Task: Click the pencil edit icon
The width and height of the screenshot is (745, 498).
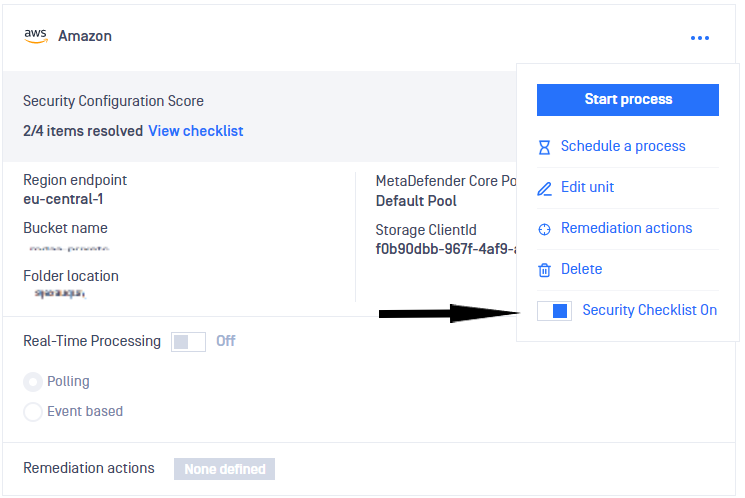Action: pos(544,189)
